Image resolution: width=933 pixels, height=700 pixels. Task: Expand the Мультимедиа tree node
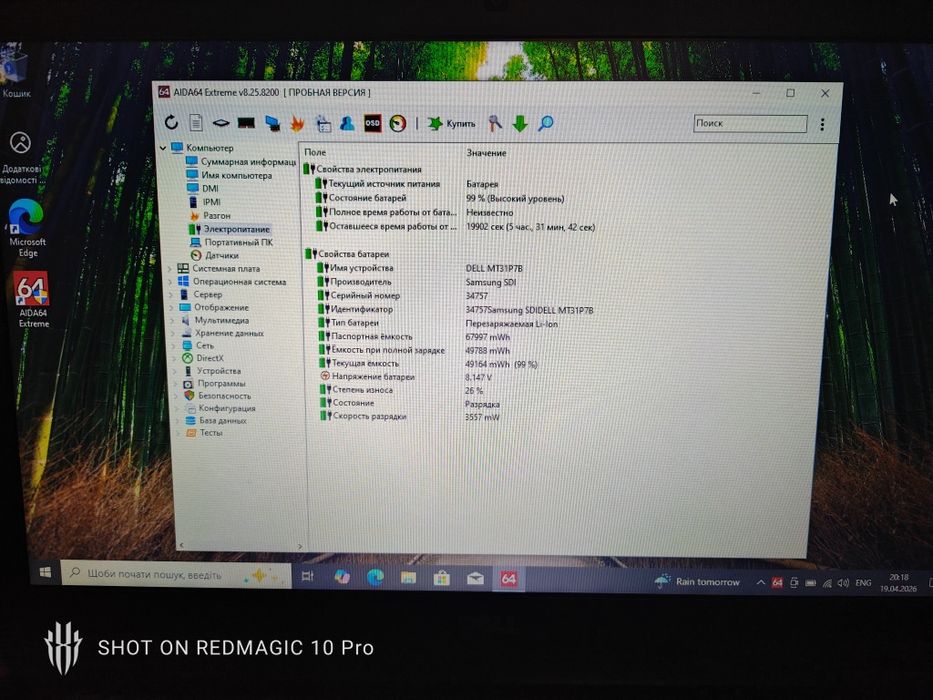(173, 321)
